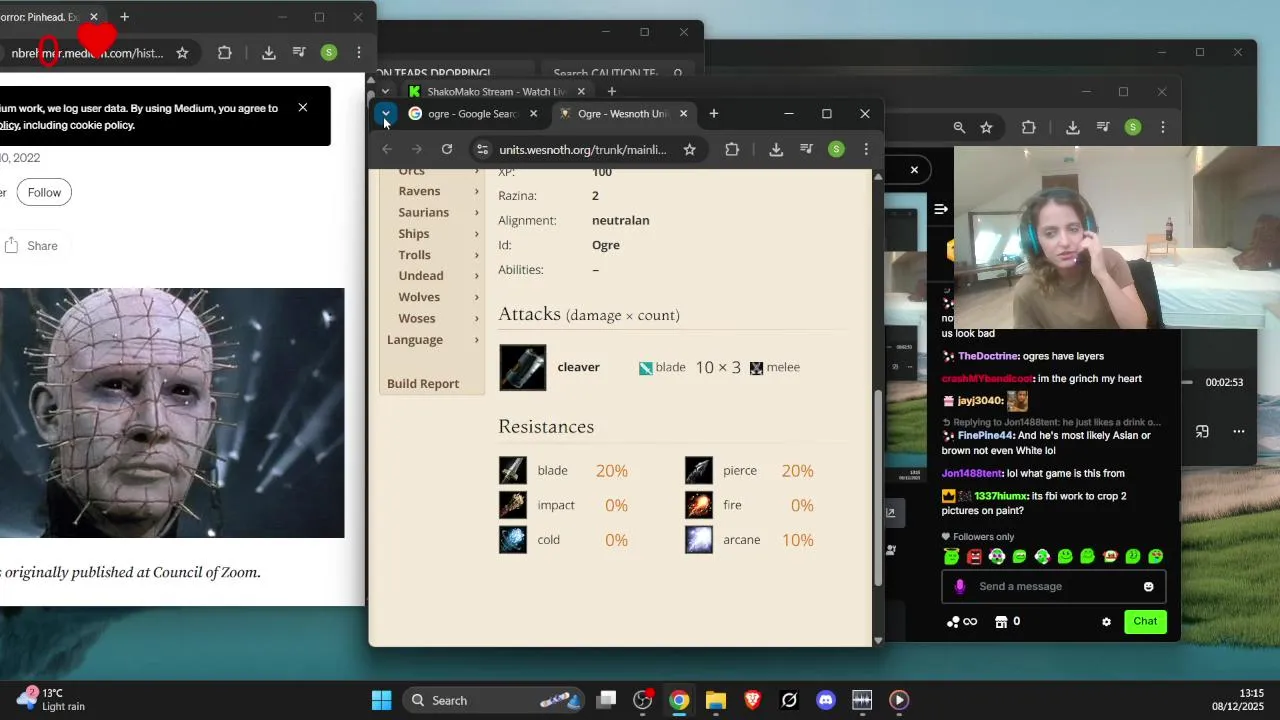The image size is (1280, 720).
Task: Open media controls in the Wesnoth window
Action: 806,149
